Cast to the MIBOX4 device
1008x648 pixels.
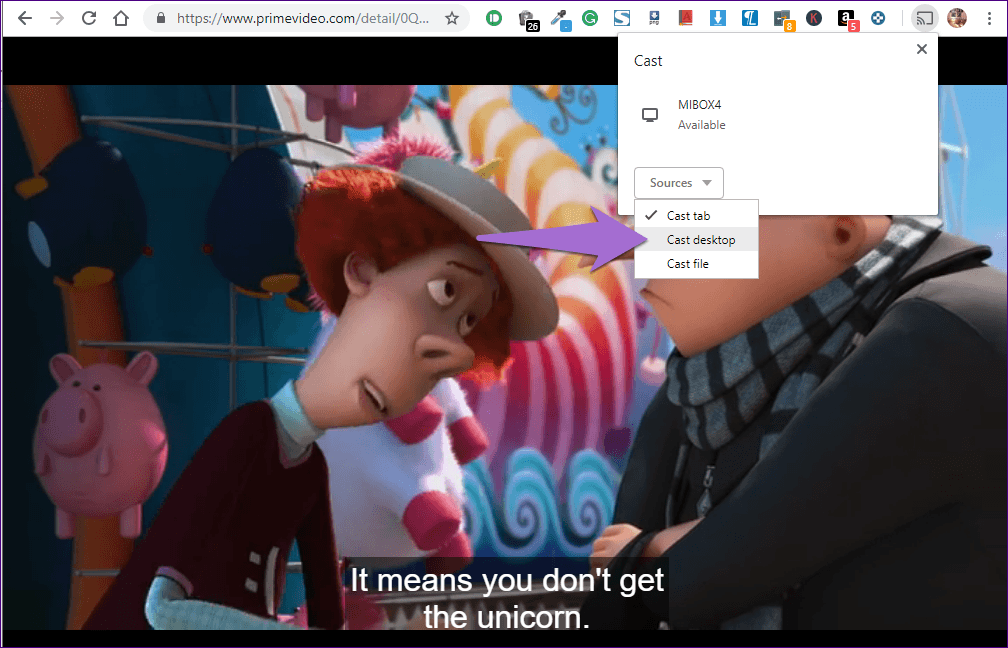pyautogui.click(x=700, y=115)
